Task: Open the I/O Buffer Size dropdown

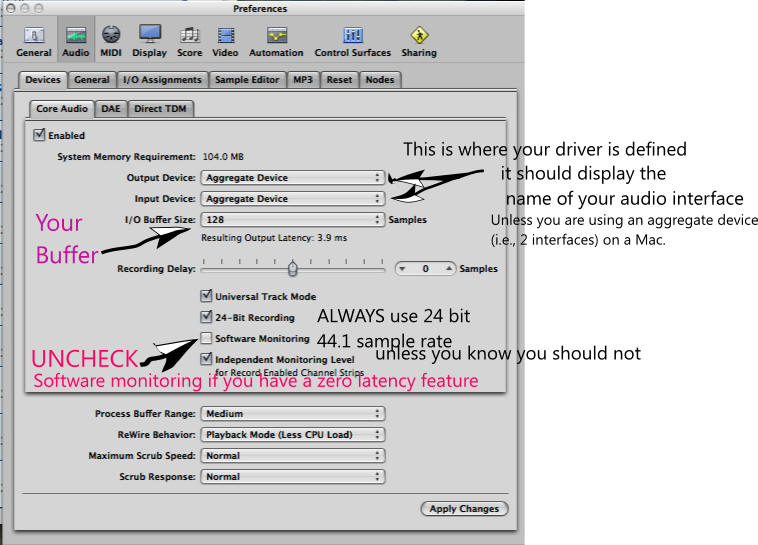Action: tap(293, 220)
